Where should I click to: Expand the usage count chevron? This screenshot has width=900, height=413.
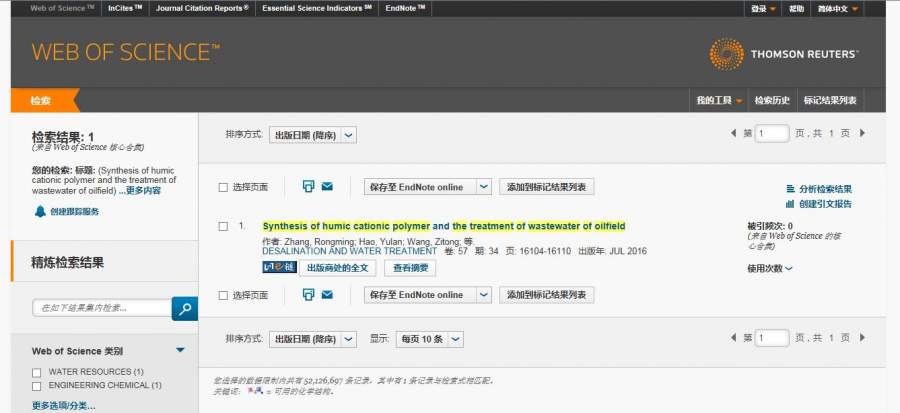pos(789,268)
